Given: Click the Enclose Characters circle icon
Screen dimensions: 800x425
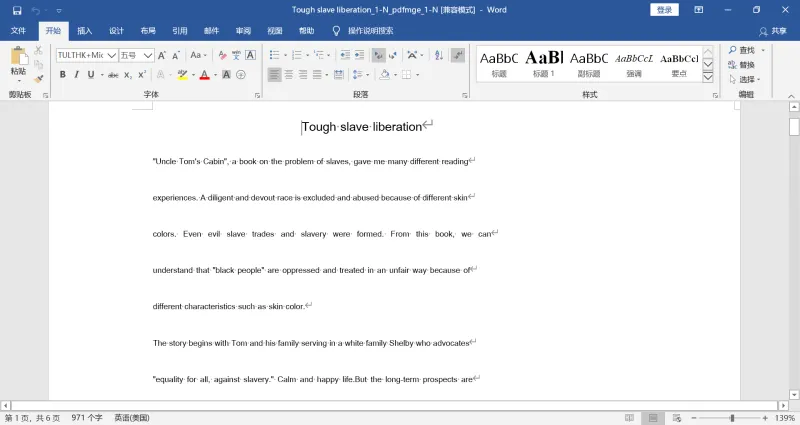Looking at the screenshot, I should coord(241,75).
